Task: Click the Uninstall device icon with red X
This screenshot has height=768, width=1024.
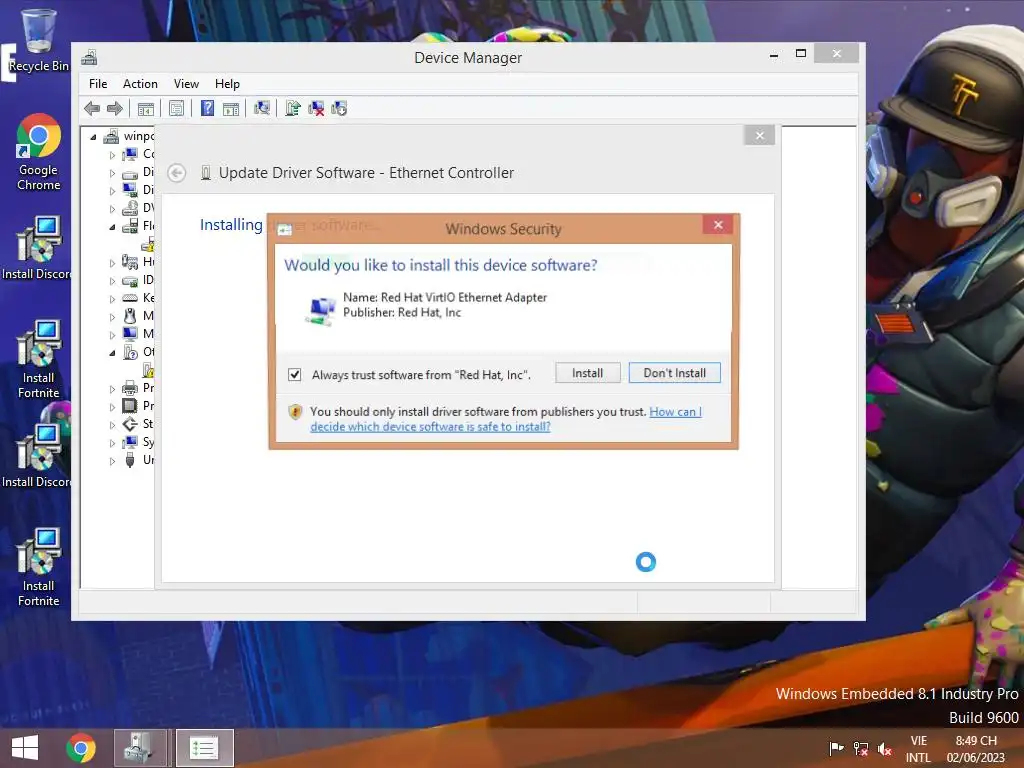Action: pos(316,108)
